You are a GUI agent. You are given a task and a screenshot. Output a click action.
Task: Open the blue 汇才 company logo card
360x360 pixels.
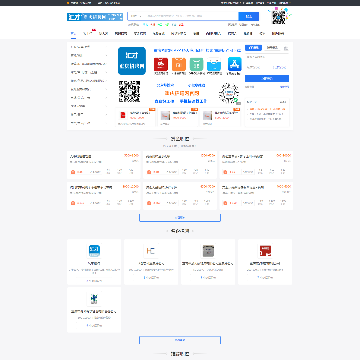point(94,251)
